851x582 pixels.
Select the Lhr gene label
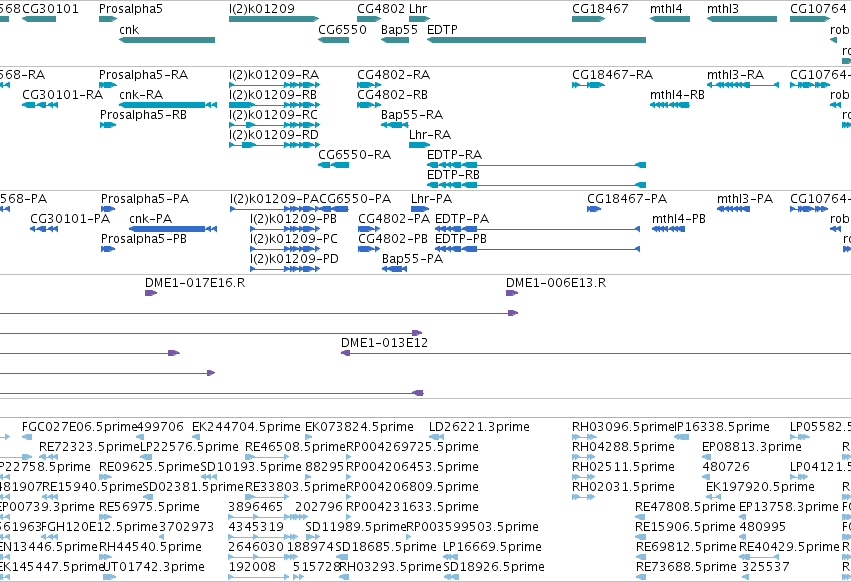tap(418, 9)
